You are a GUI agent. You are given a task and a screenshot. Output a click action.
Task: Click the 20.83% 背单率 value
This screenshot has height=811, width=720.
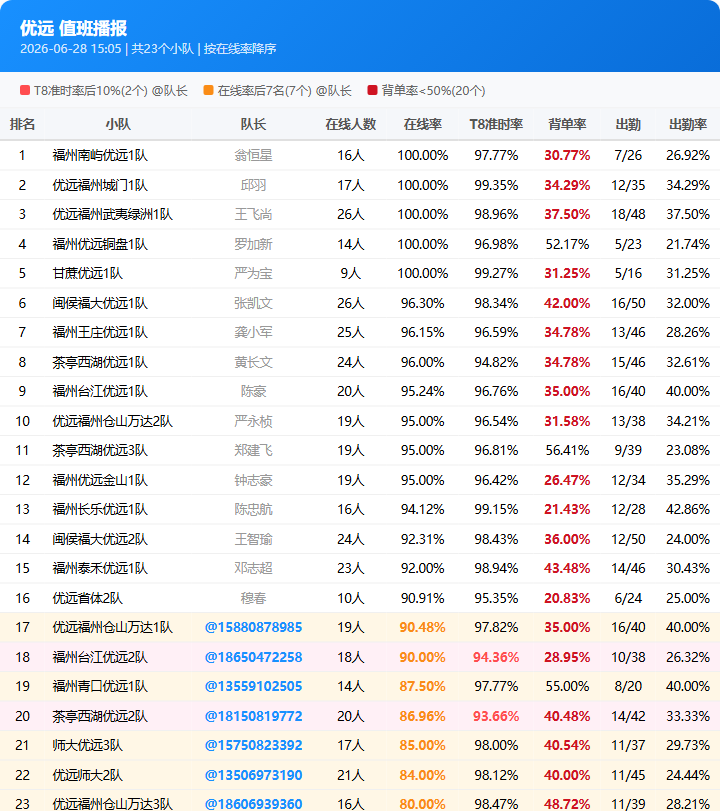[567, 598]
